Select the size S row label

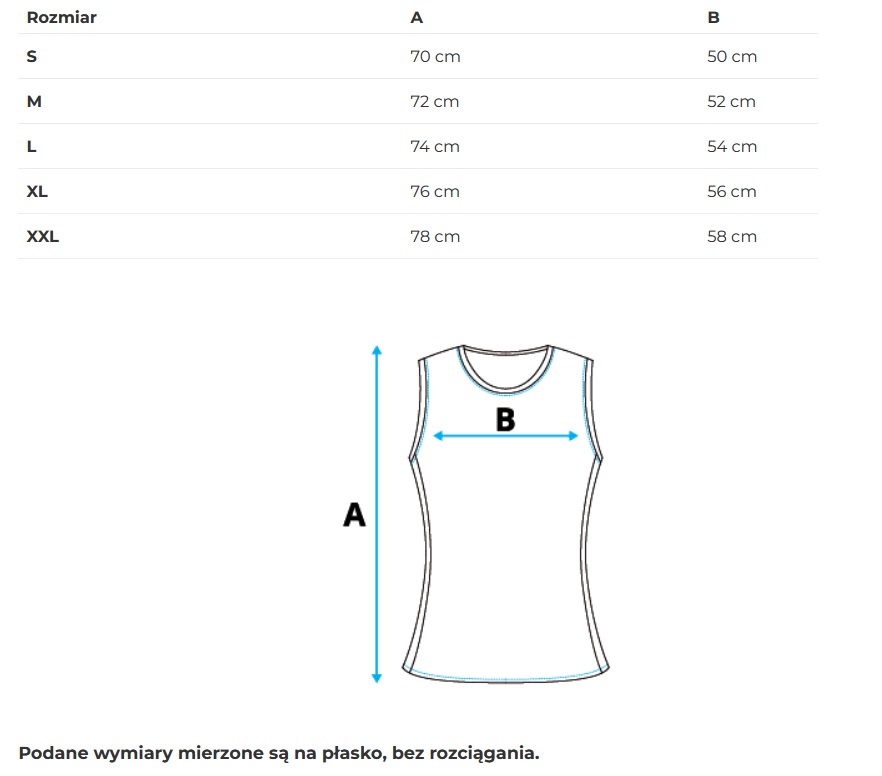click(x=32, y=57)
